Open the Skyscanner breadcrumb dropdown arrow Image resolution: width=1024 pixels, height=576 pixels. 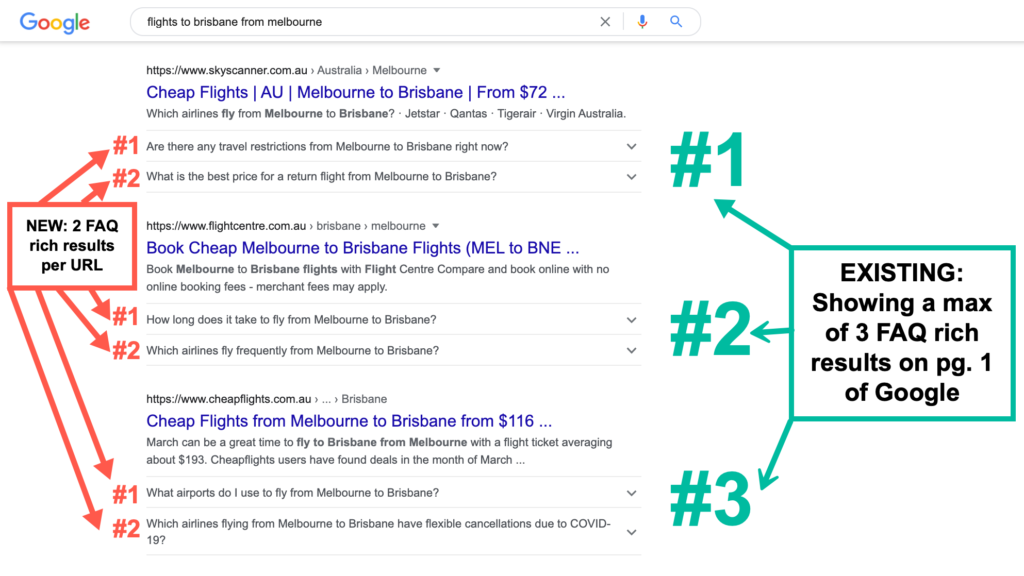pyautogui.click(x=436, y=70)
